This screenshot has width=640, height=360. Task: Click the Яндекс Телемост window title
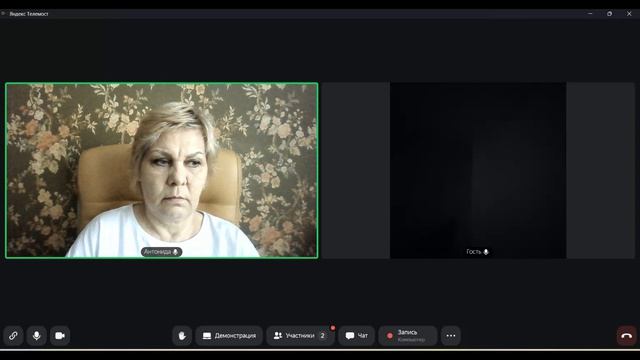point(29,14)
